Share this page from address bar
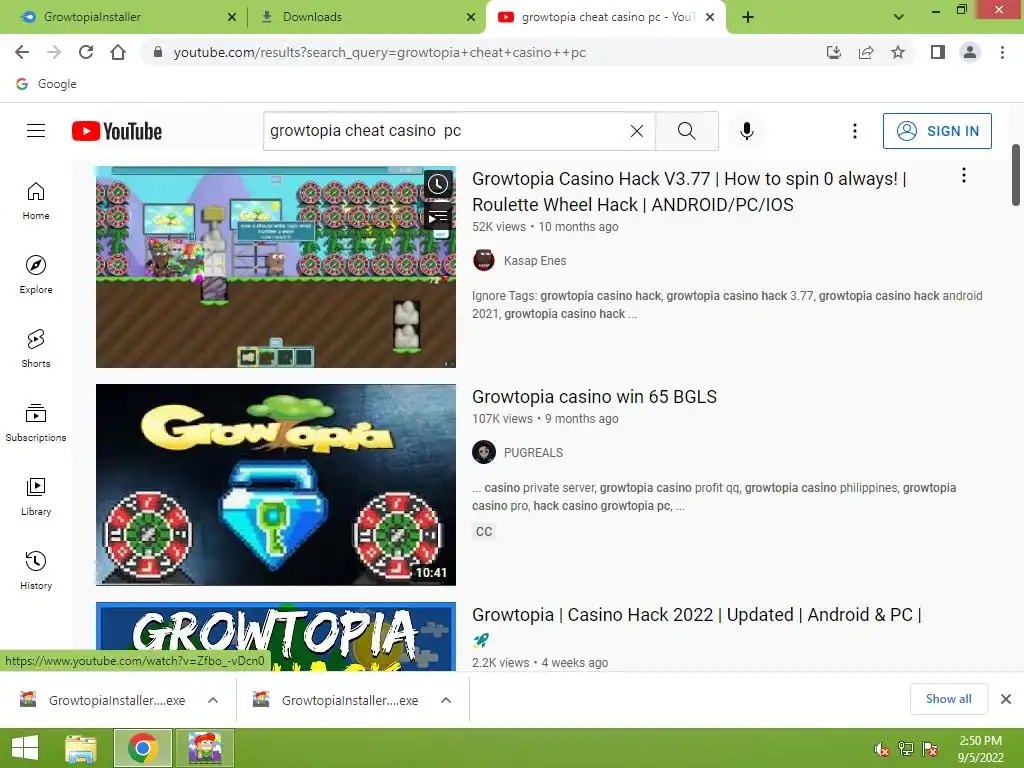The image size is (1024, 768). [866, 52]
